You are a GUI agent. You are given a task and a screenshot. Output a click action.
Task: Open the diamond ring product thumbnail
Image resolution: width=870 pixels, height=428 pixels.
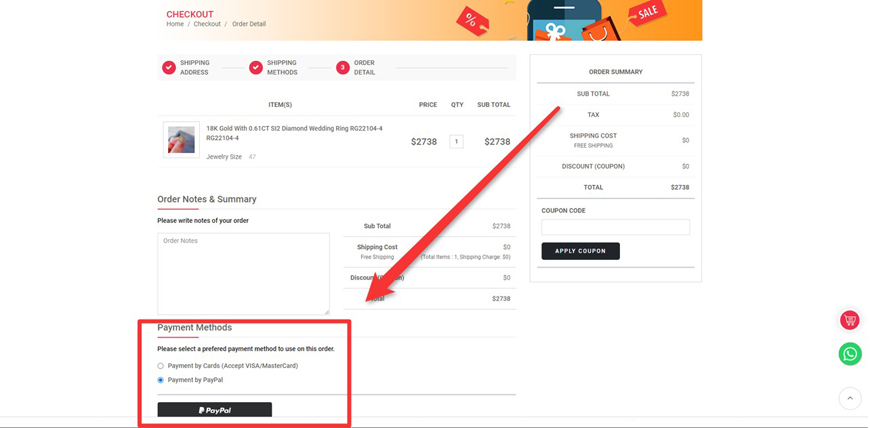pos(181,140)
